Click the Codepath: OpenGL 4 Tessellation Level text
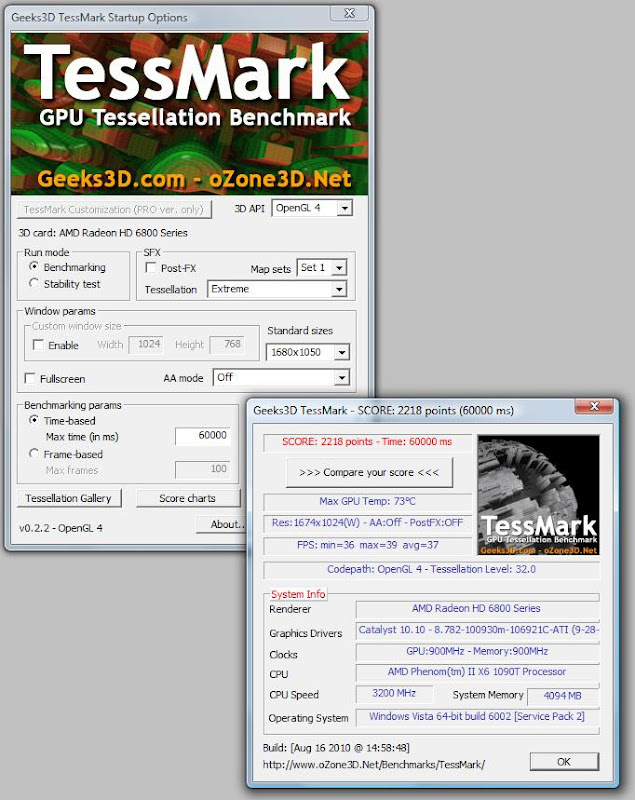Screen dimensions: 635x800 431,569
